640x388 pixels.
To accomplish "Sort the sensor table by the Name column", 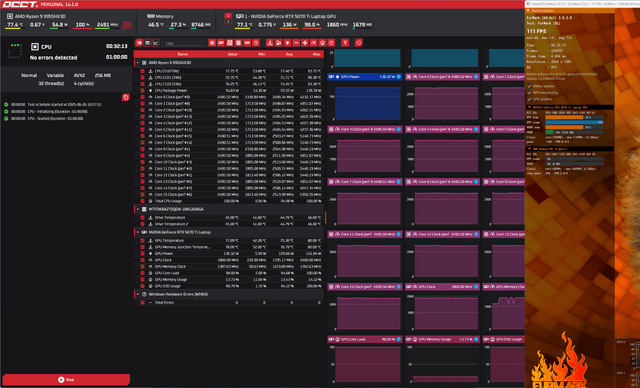I will click(x=182, y=54).
